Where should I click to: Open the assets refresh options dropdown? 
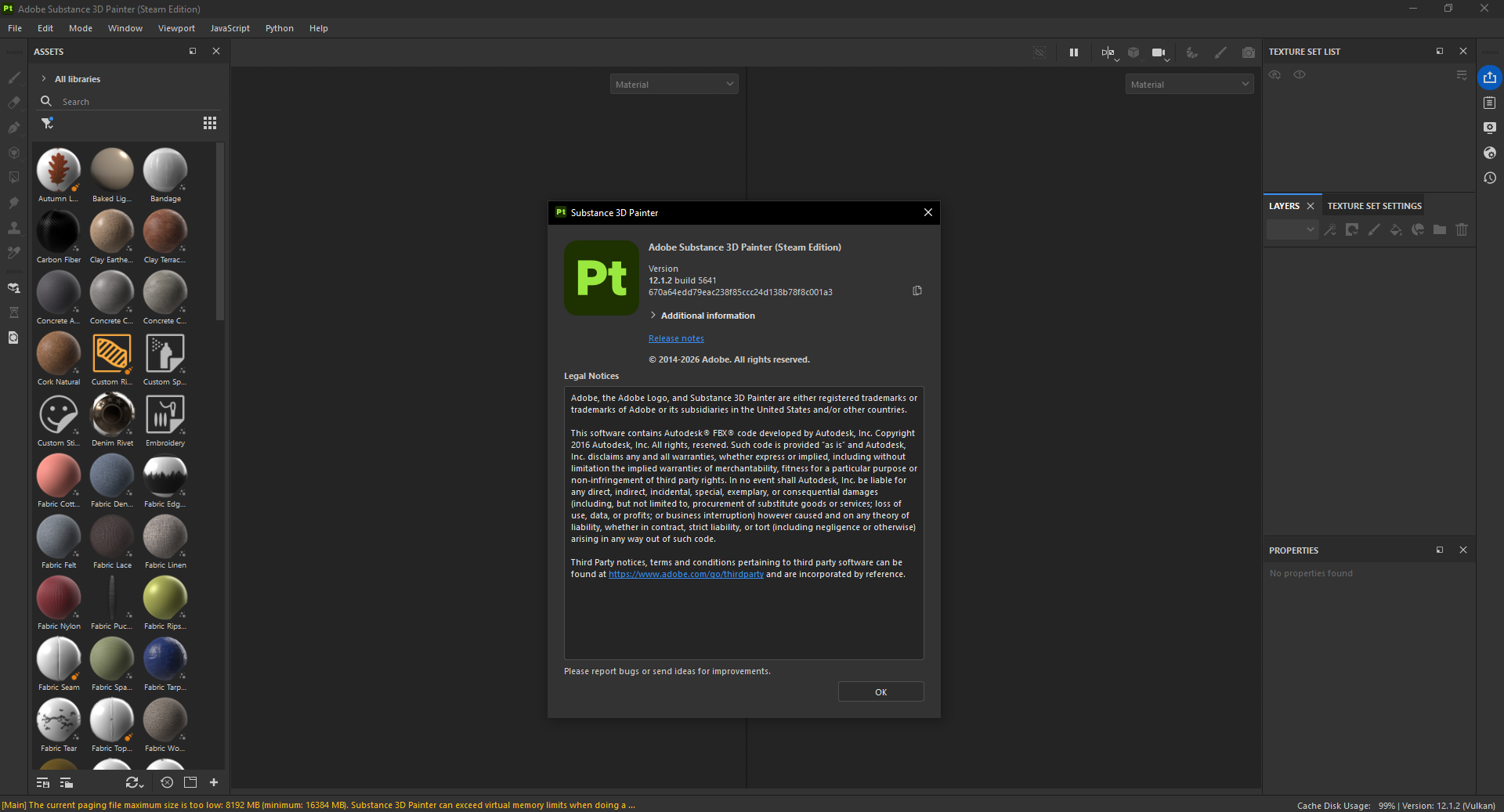pyautogui.click(x=135, y=782)
